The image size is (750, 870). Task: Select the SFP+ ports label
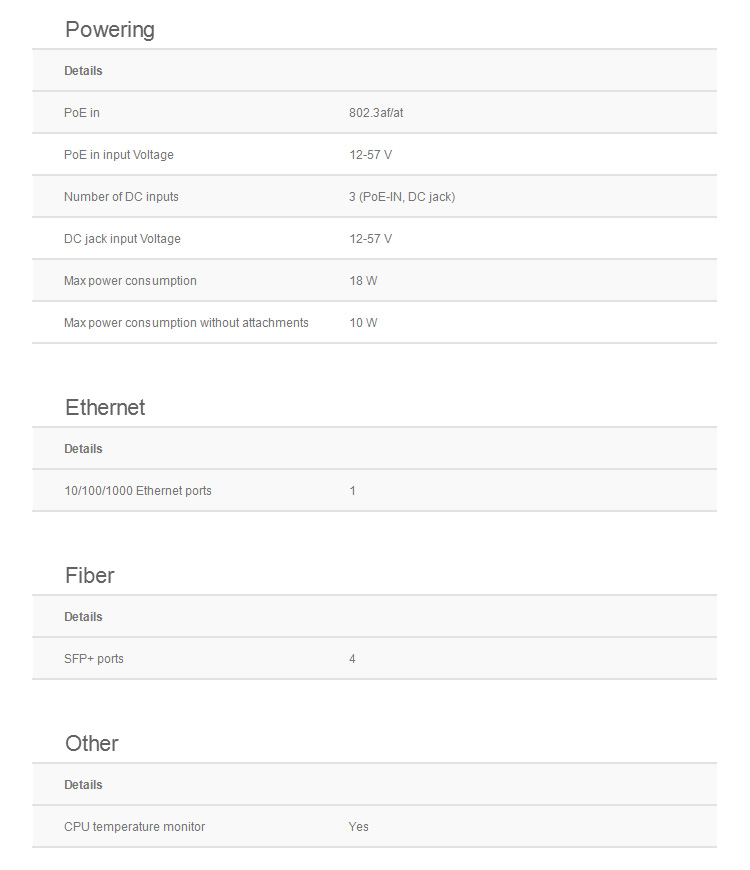94,659
